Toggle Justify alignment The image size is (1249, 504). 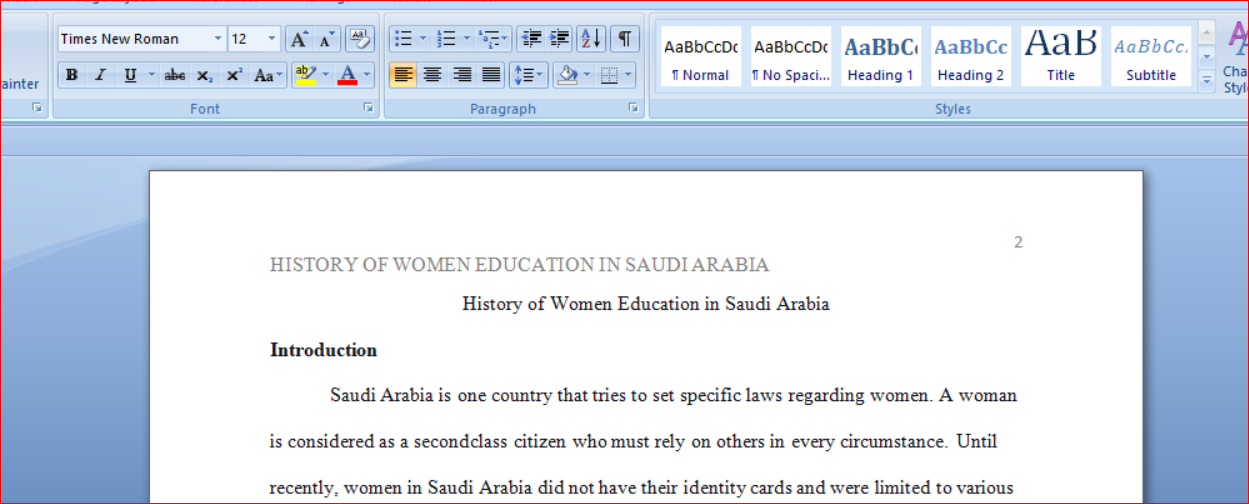[491, 75]
